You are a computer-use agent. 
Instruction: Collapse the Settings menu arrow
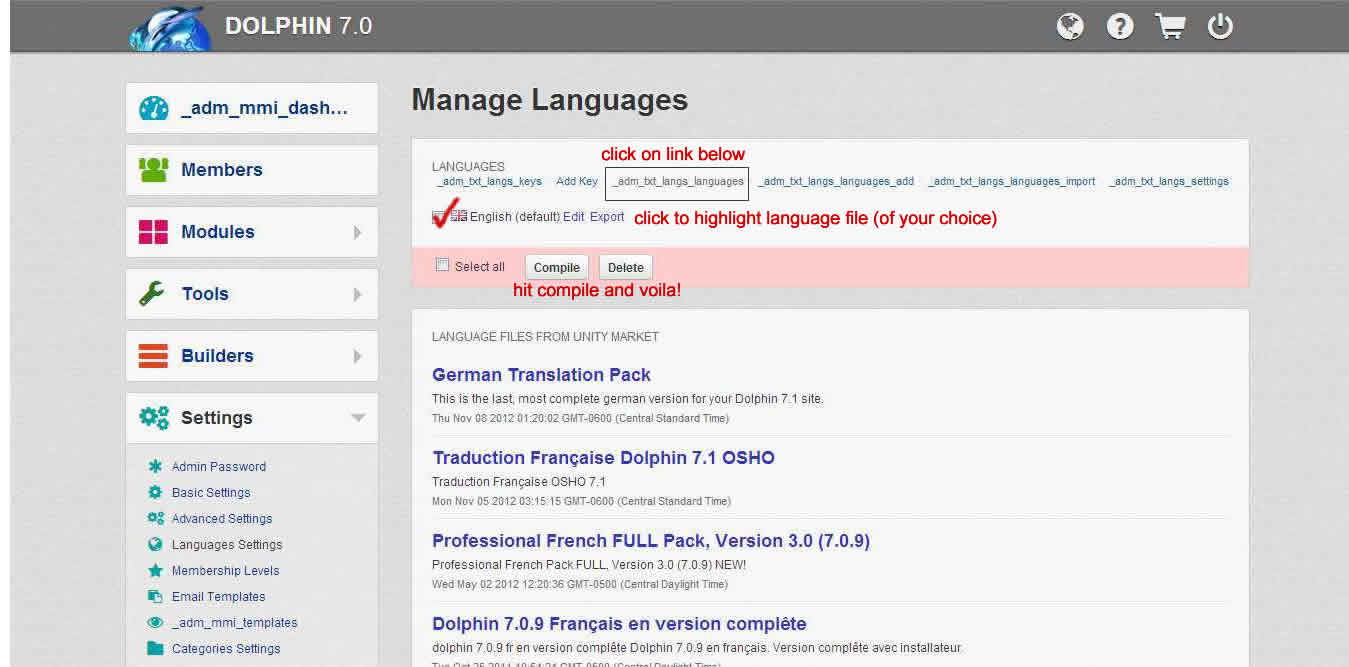point(357,418)
